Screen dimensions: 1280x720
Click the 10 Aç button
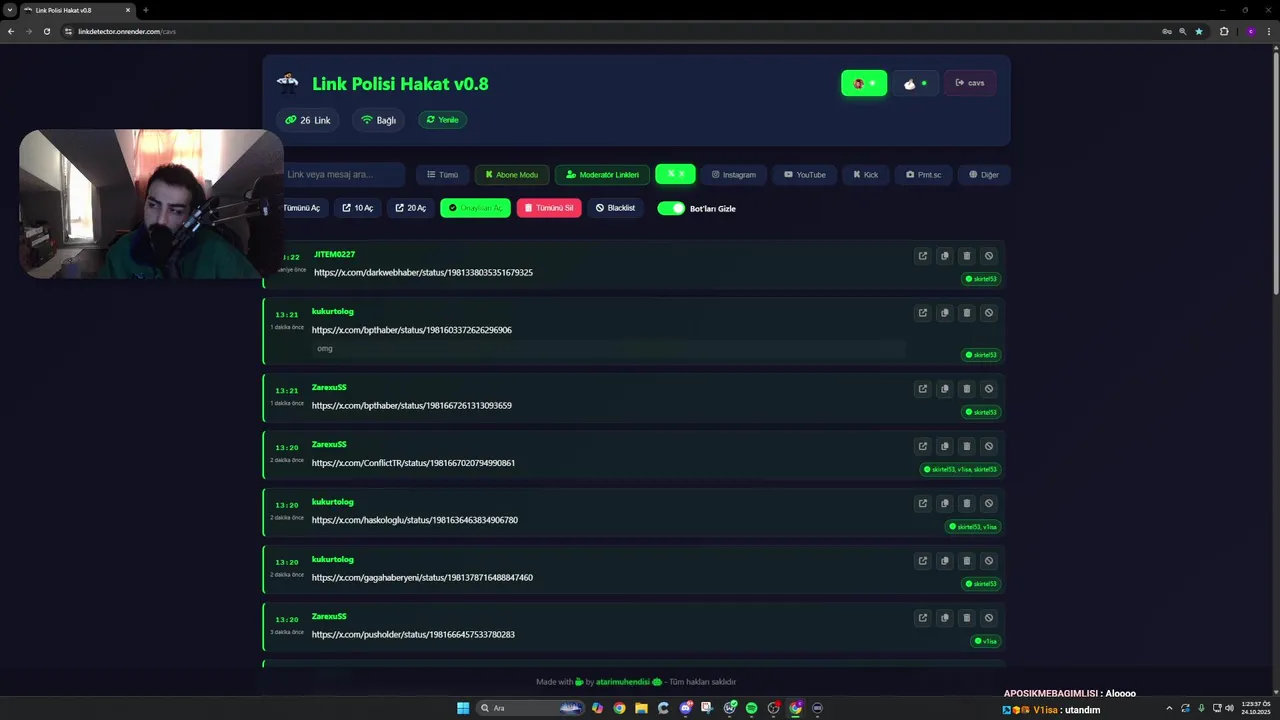[x=357, y=208]
